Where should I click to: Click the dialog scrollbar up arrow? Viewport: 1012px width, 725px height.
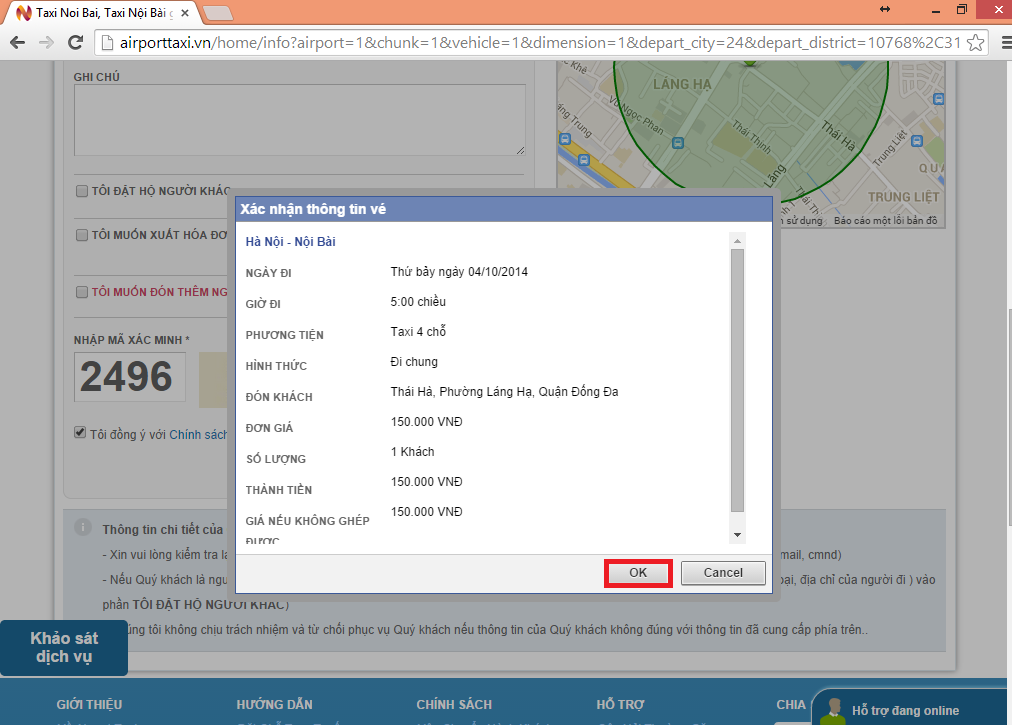point(738,241)
